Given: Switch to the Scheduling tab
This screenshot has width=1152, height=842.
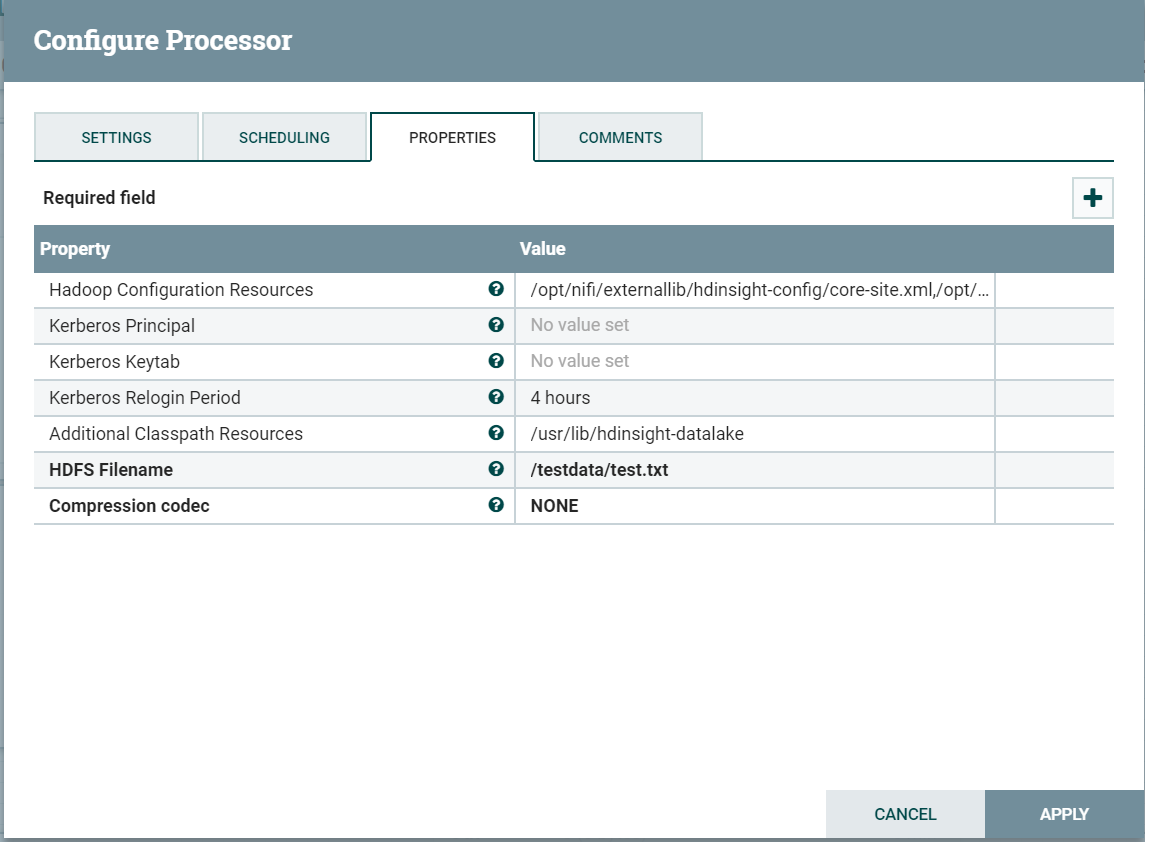Looking at the screenshot, I should click(x=285, y=137).
